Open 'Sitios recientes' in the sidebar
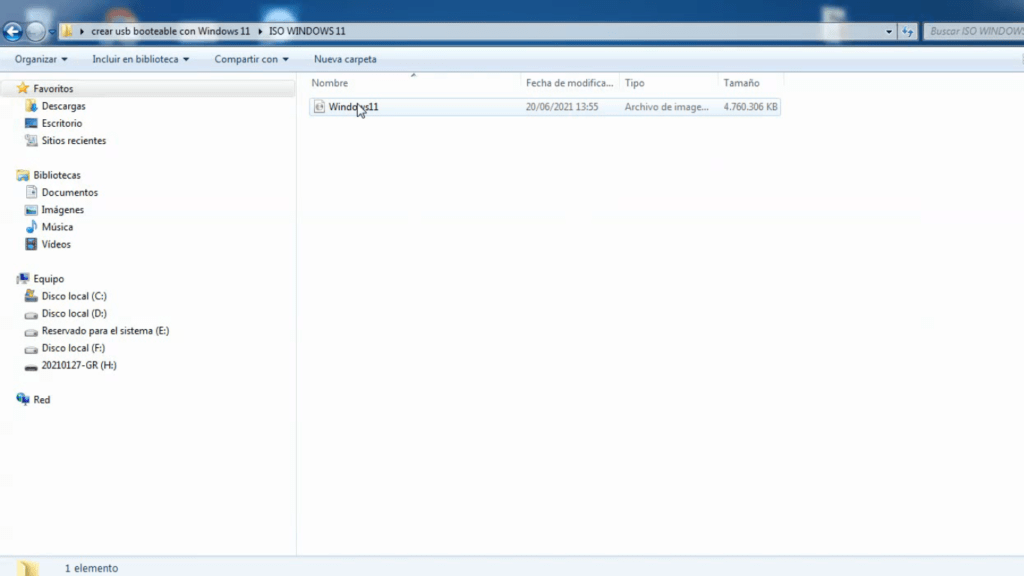 click(74, 140)
